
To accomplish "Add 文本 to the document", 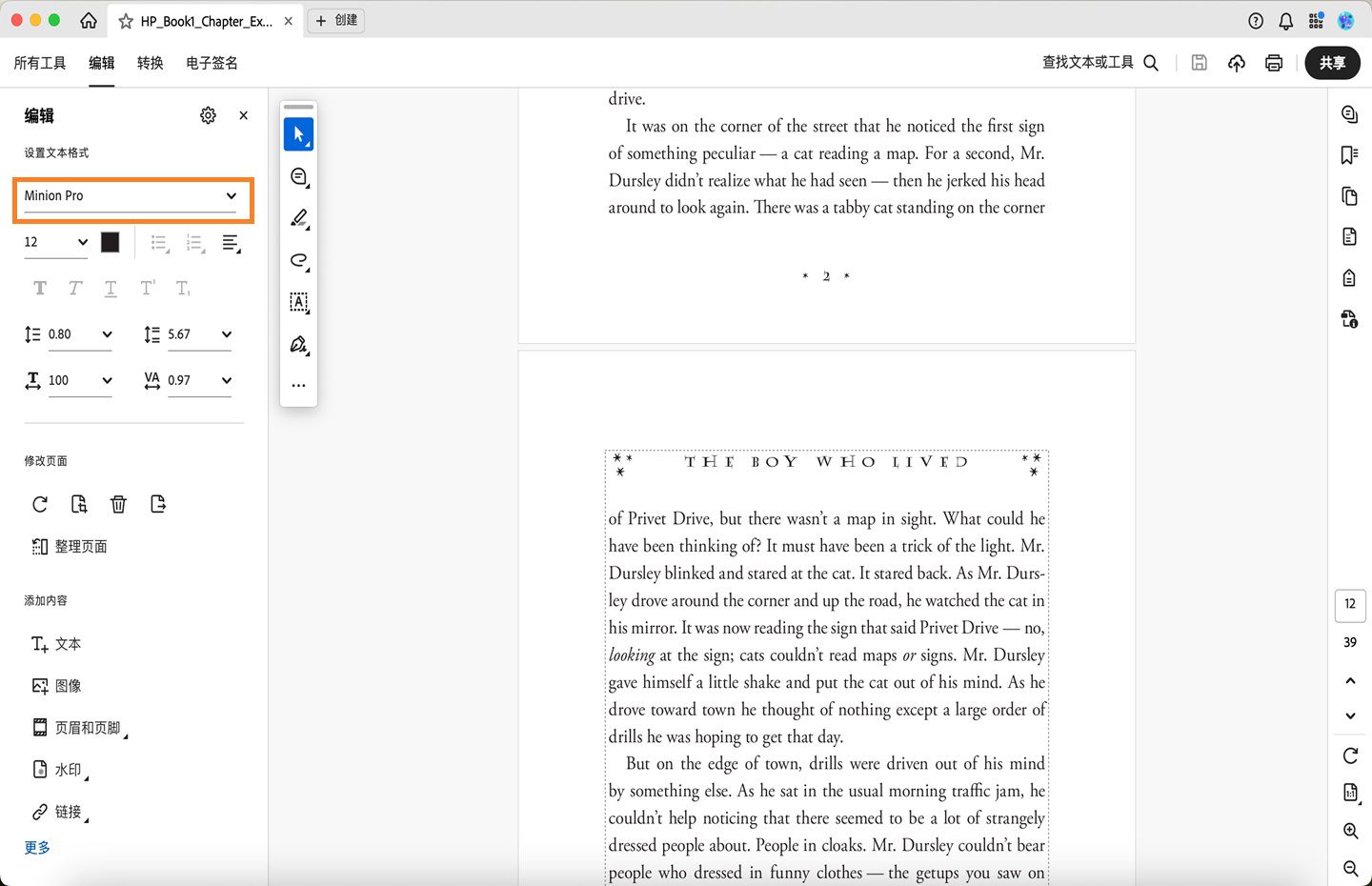I will (x=56, y=644).
